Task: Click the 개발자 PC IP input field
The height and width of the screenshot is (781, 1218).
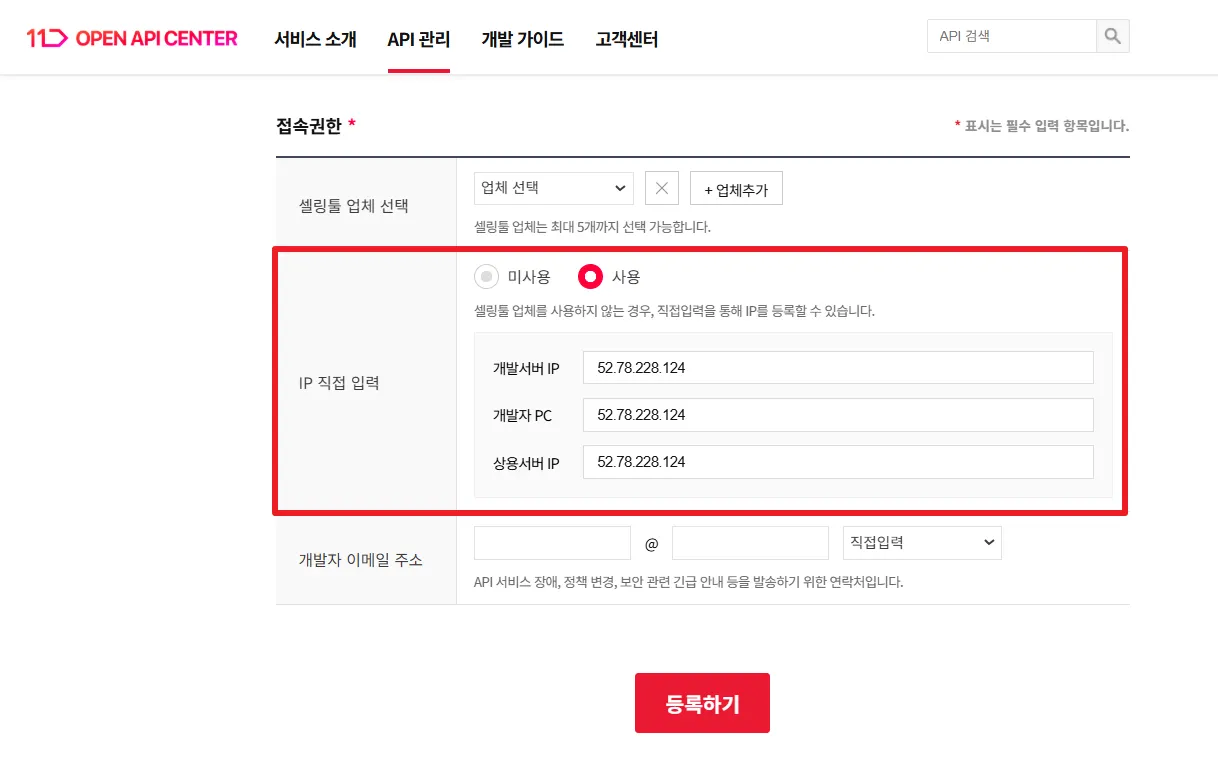Action: (838, 415)
